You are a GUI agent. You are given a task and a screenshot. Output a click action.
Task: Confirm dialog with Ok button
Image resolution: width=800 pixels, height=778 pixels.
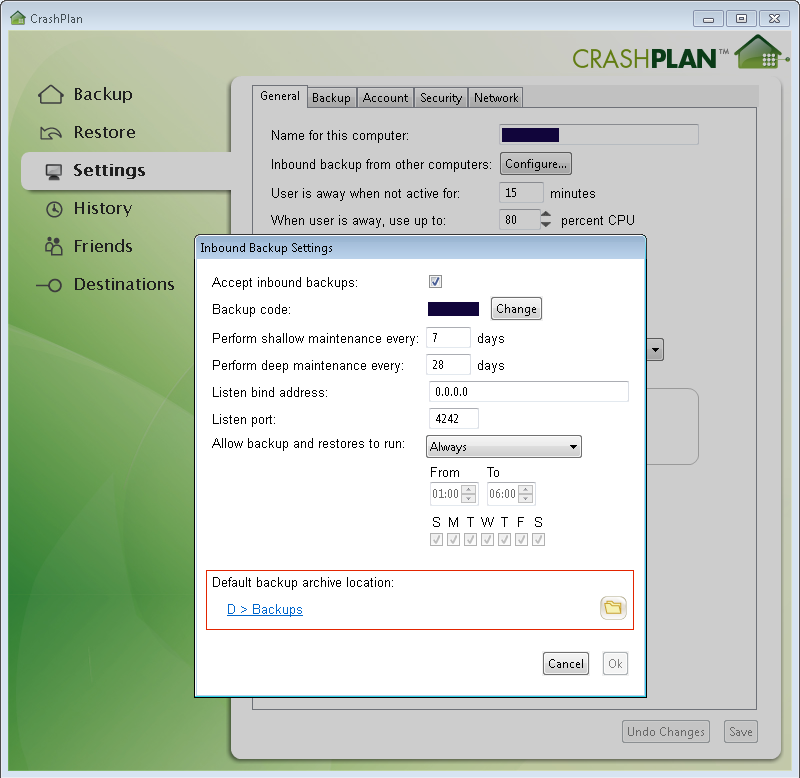[x=615, y=664]
